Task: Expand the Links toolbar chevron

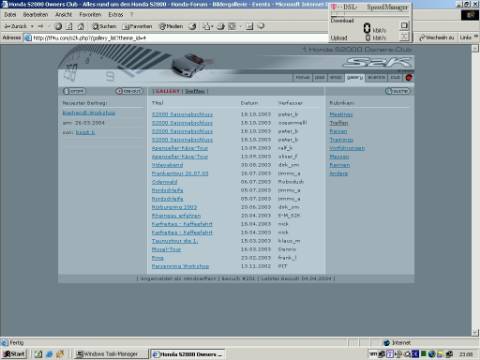Action: coord(476,37)
